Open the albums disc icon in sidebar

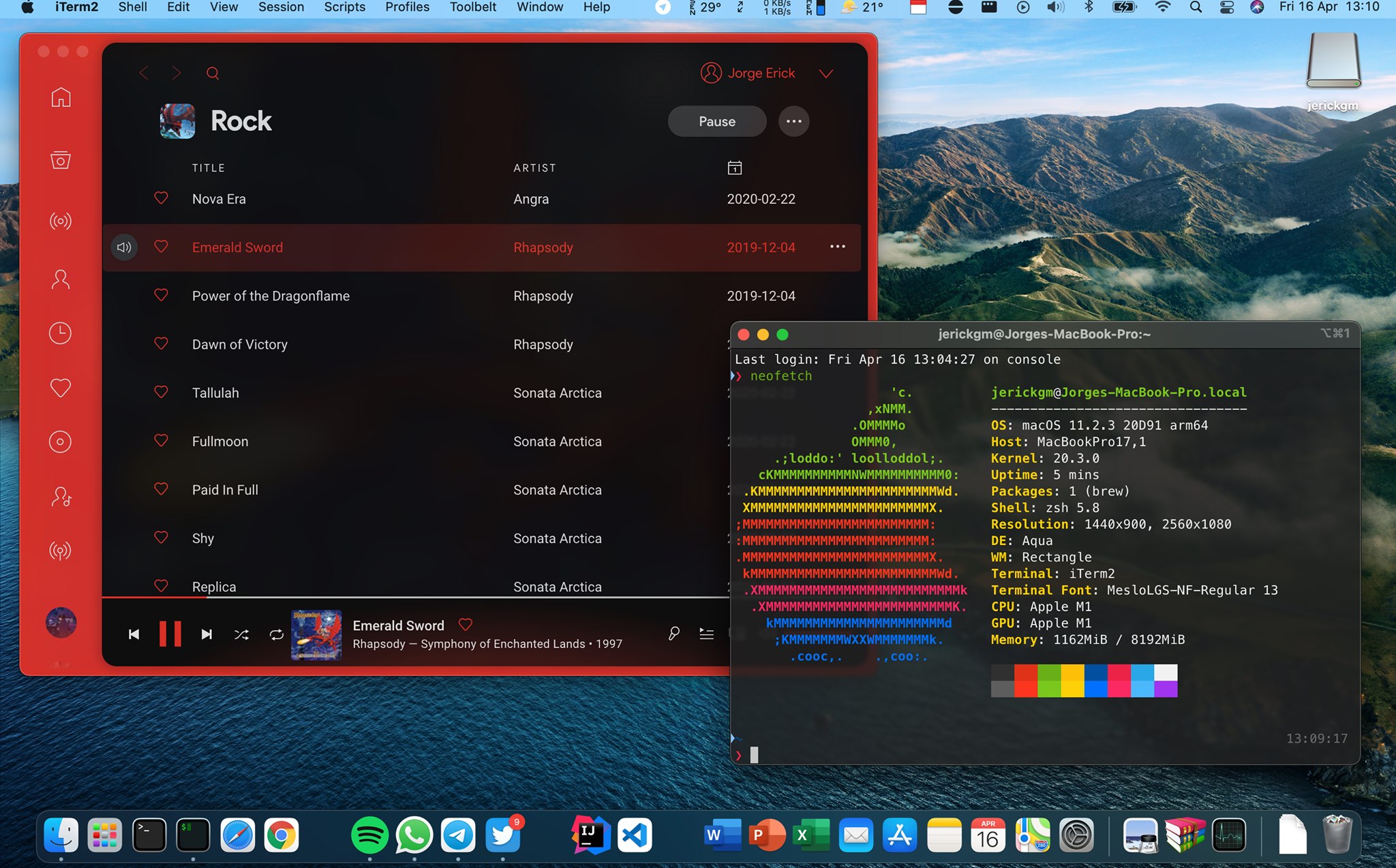click(x=61, y=442)
